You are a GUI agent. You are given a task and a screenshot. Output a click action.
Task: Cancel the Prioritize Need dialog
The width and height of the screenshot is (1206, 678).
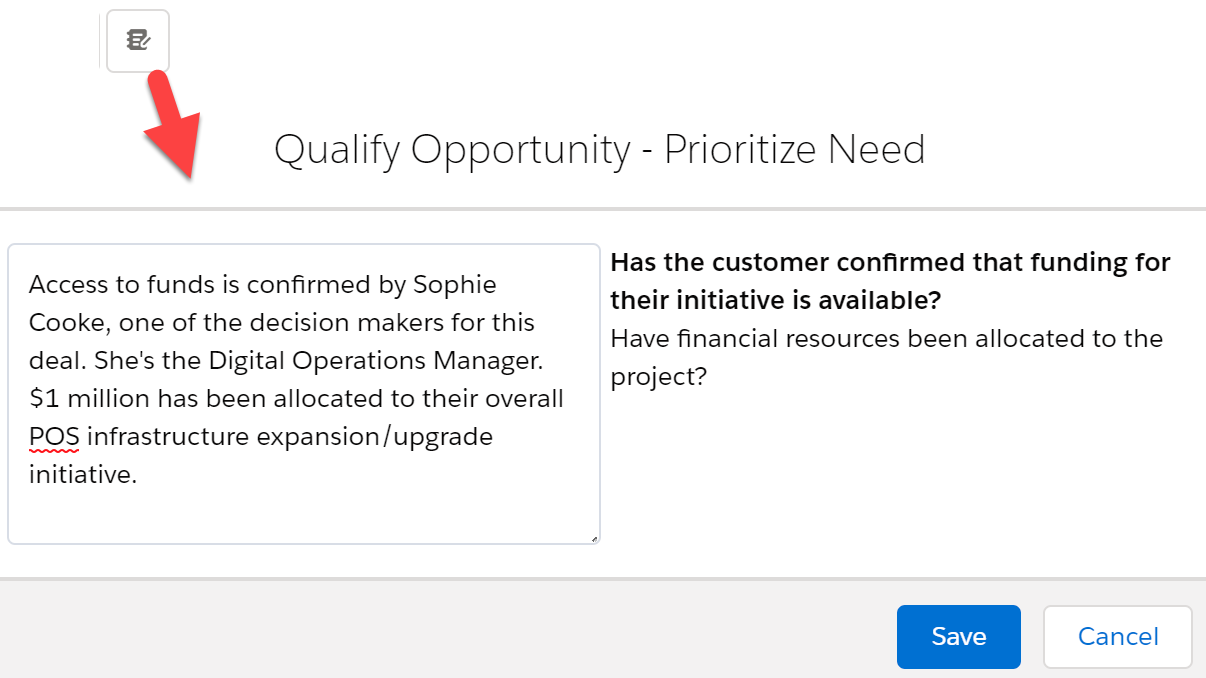(1117, 636)
